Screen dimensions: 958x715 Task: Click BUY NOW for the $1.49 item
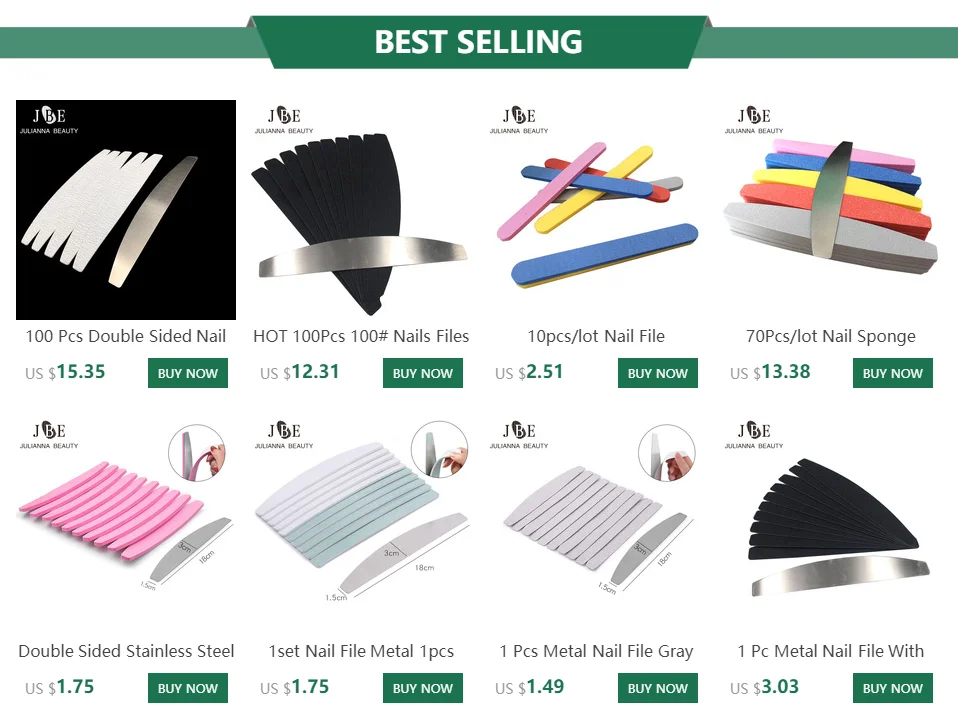pos(658,688)
